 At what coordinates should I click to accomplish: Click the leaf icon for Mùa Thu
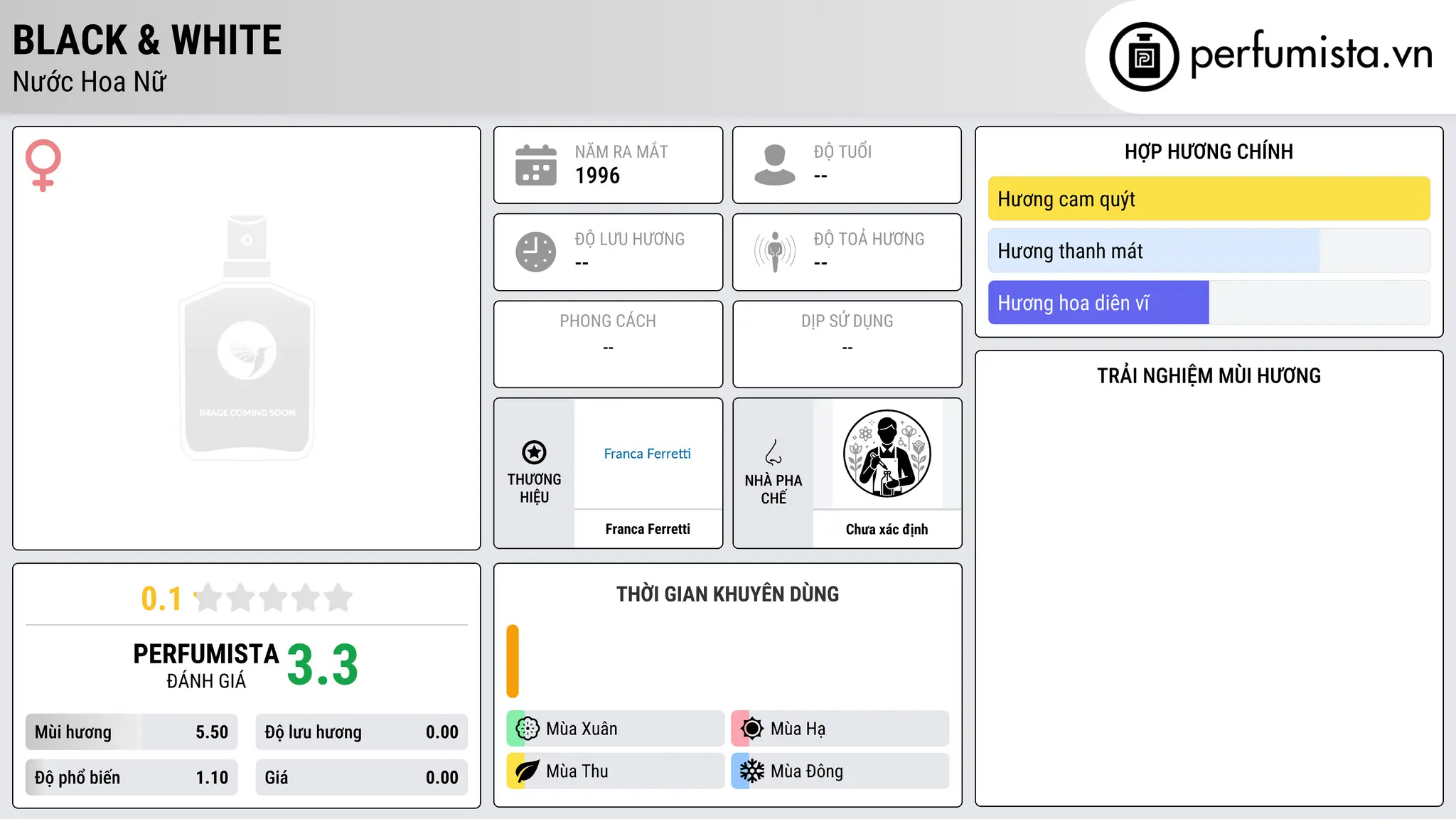pyautogui.click(x=528, y=771)
